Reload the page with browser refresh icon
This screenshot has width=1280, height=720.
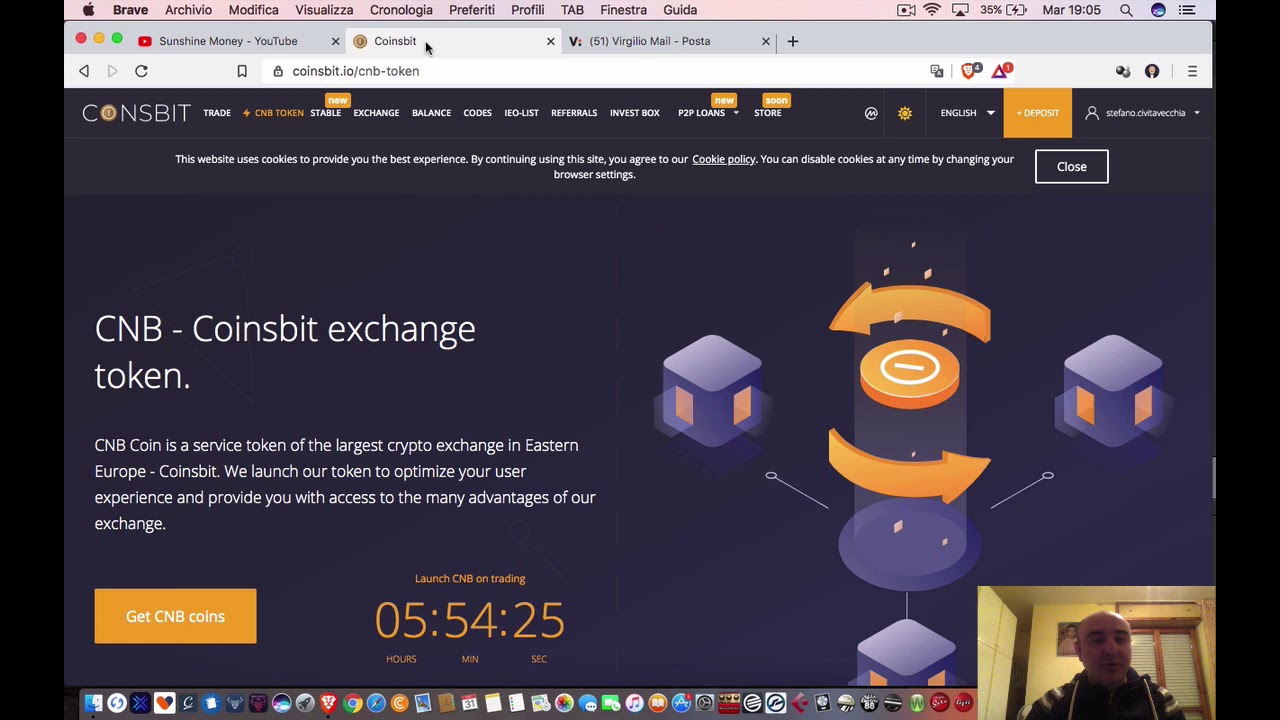click(141, 71)
